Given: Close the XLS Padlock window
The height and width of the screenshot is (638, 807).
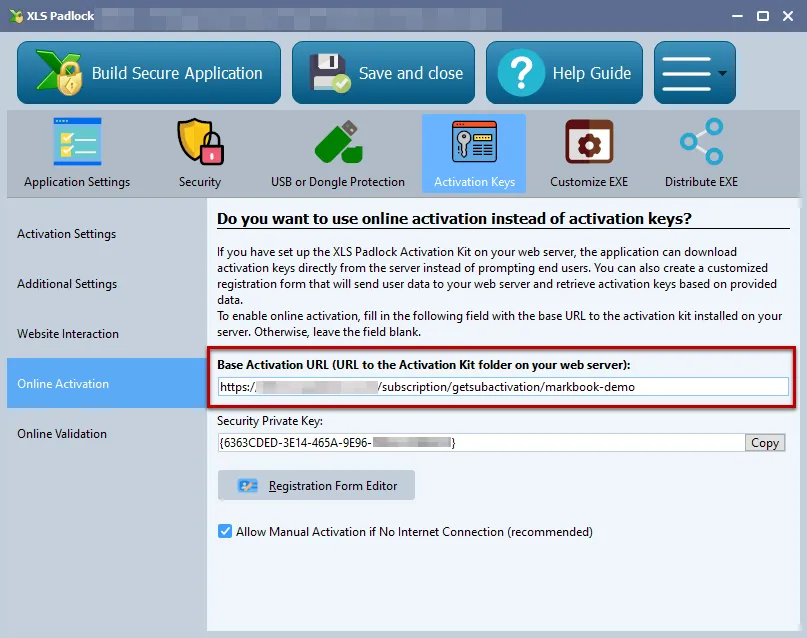Looking at the screenshot, I should [x=788, y=16].
